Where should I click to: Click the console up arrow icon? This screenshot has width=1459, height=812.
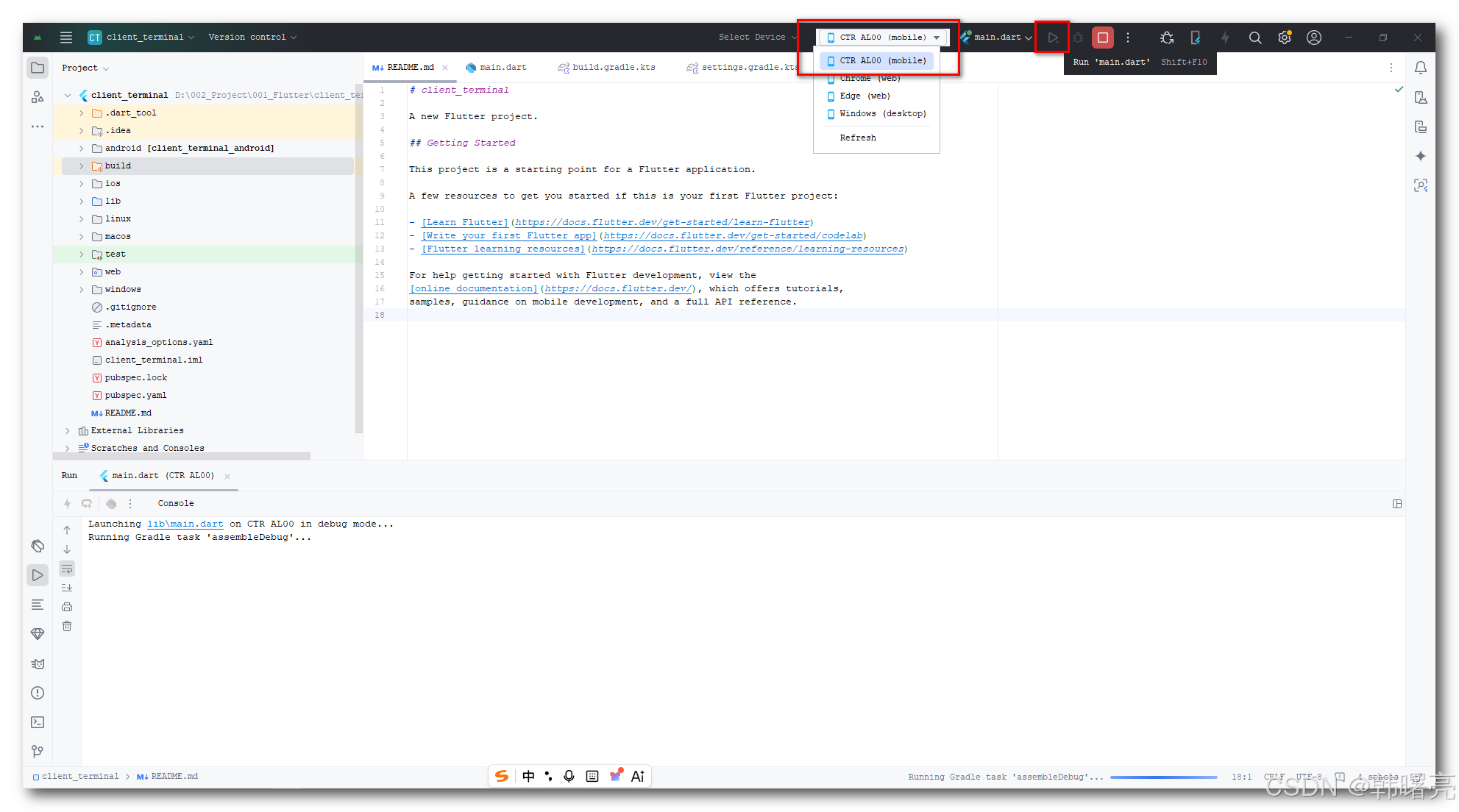(67, 530)
